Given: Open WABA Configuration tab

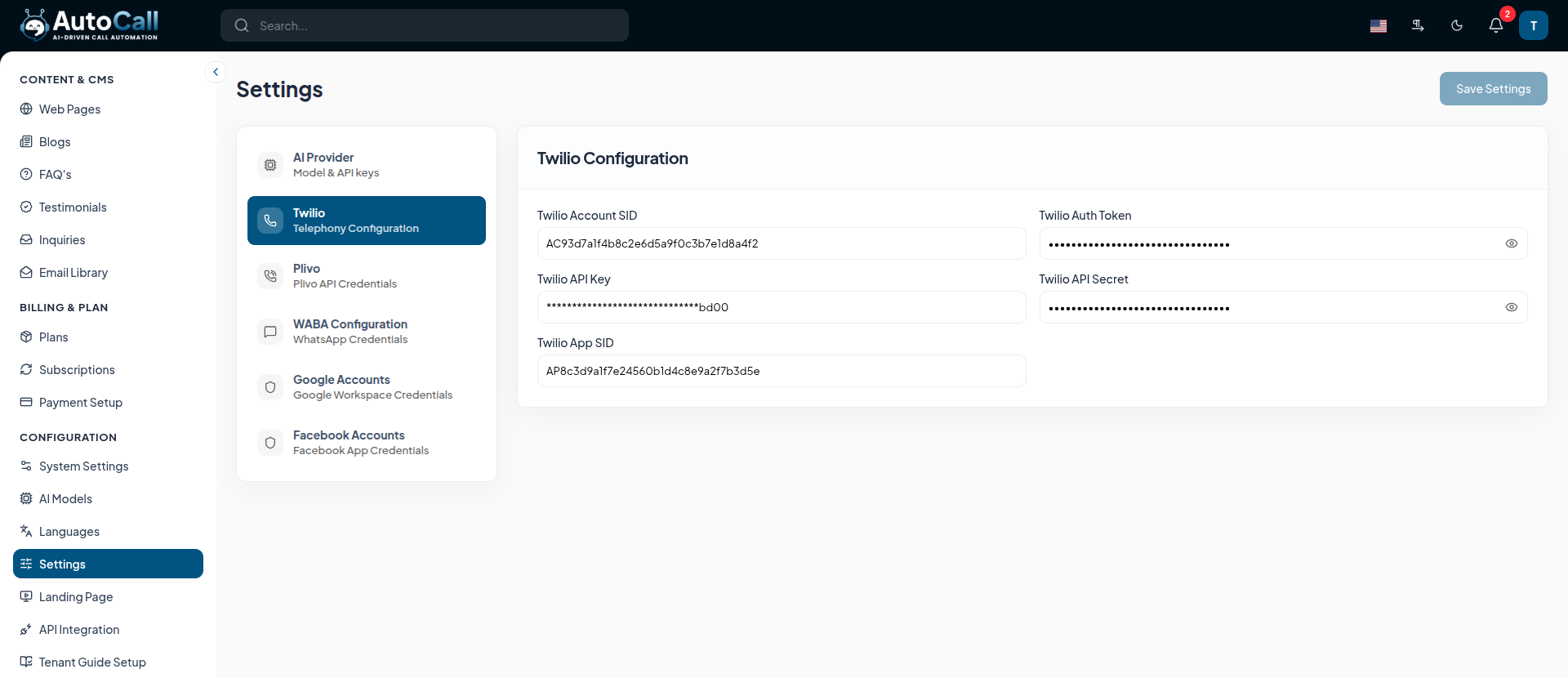Looking at the screenshot, I should [x=367, y=332].
